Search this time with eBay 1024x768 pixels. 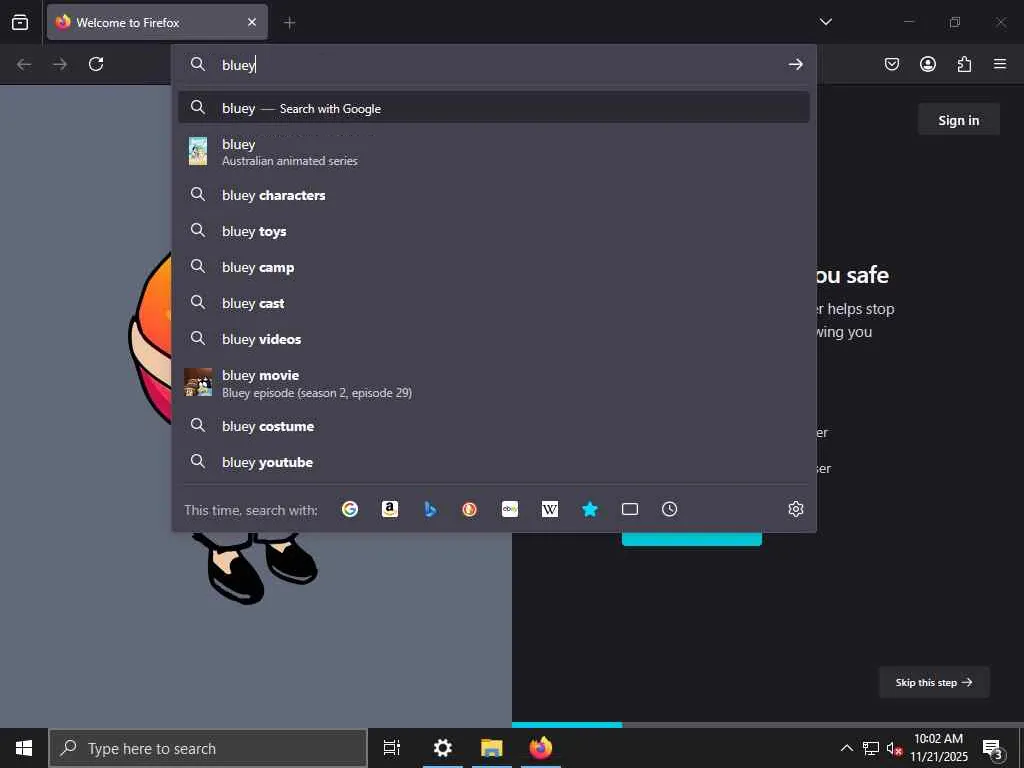pos(510,509)
